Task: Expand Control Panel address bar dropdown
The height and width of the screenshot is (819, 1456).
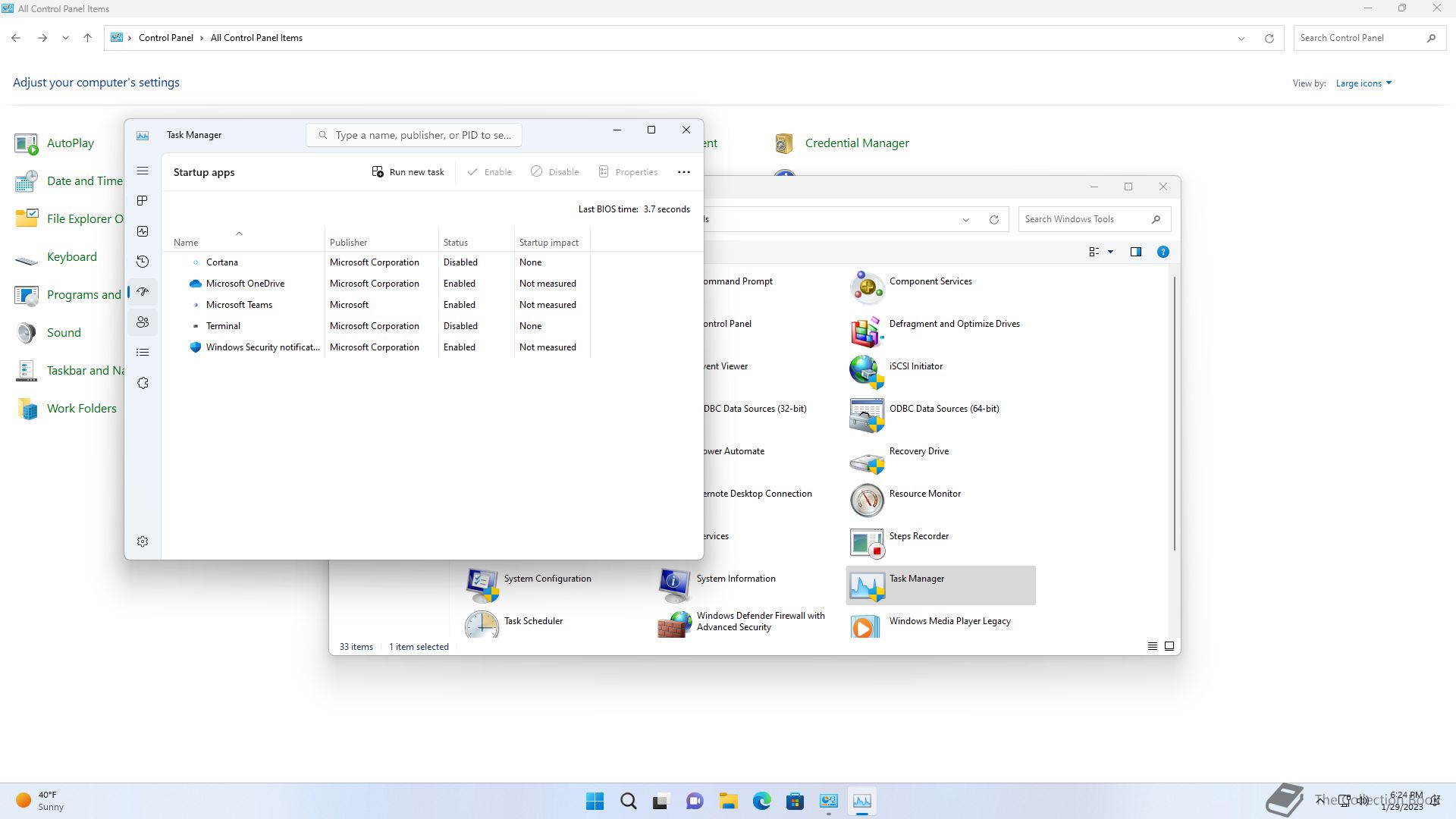Action: [x=1241, y=38]
